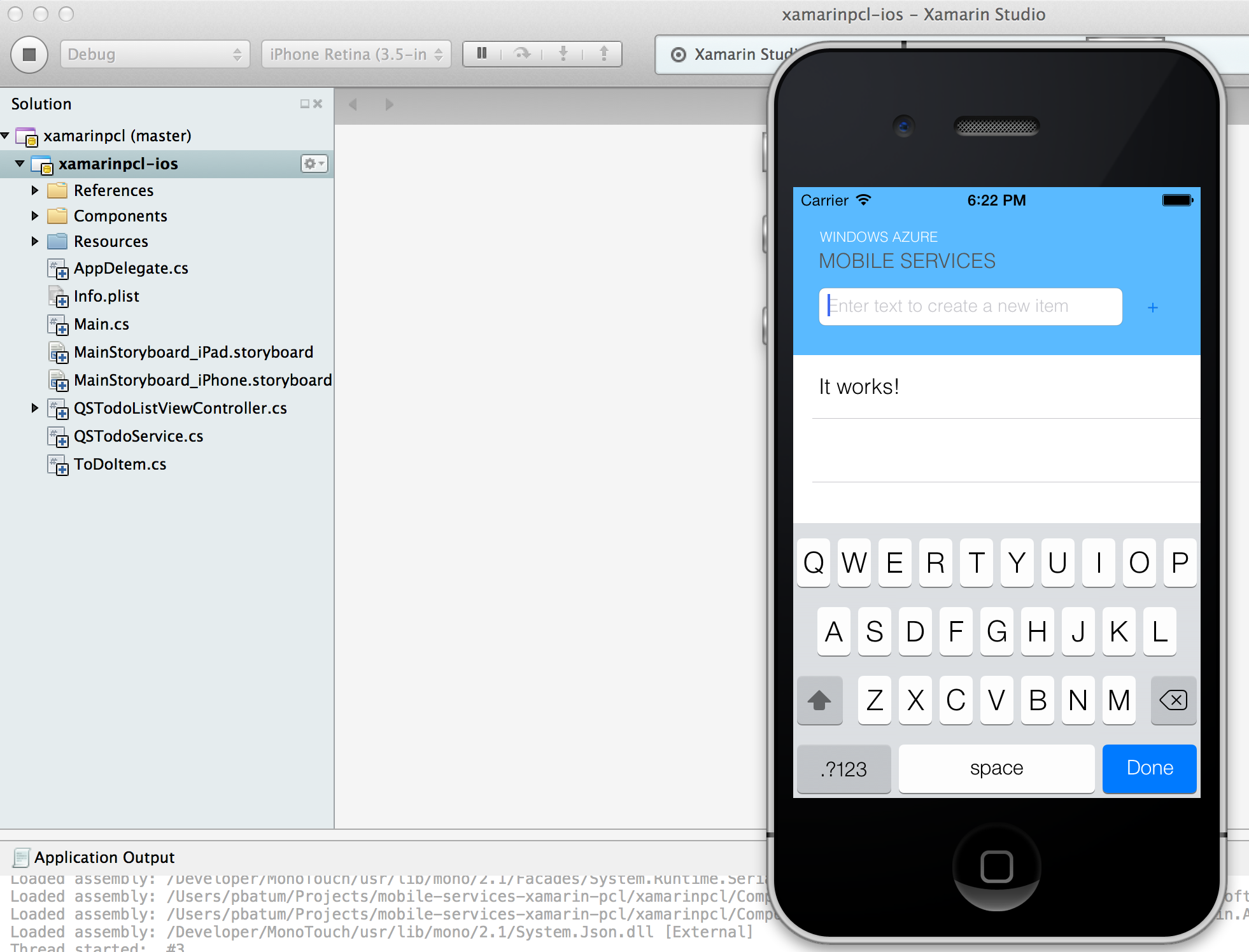Image resolution: width=1249 pixels, height=952 pixels.
Task: Click 'Loaded assembly: /Developer/MonoTouch/usr/lib/mono/2.1/System.Json.dll' output line
Action: point(382,932)
